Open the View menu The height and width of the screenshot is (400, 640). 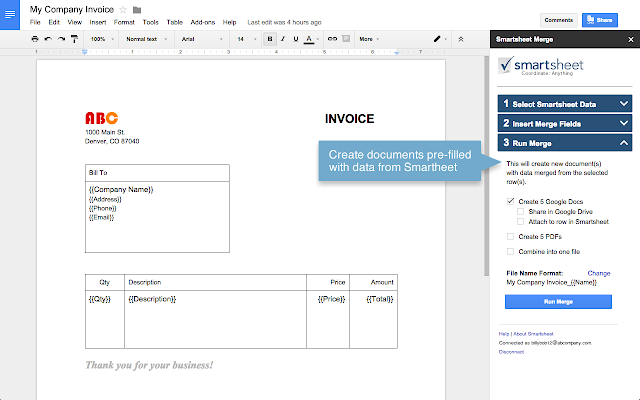coord(75,22)
